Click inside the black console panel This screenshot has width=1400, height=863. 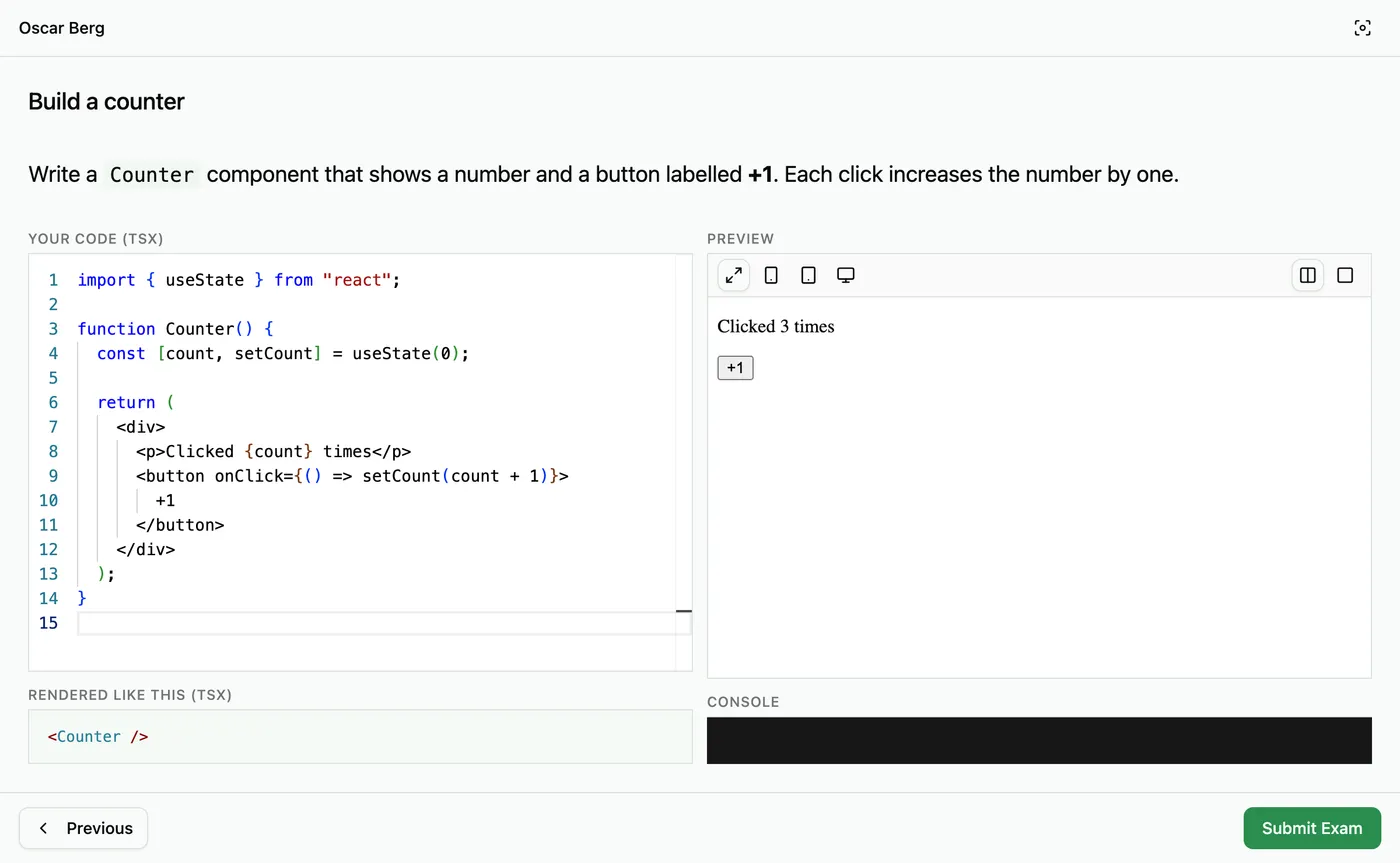pos(1039,740)
